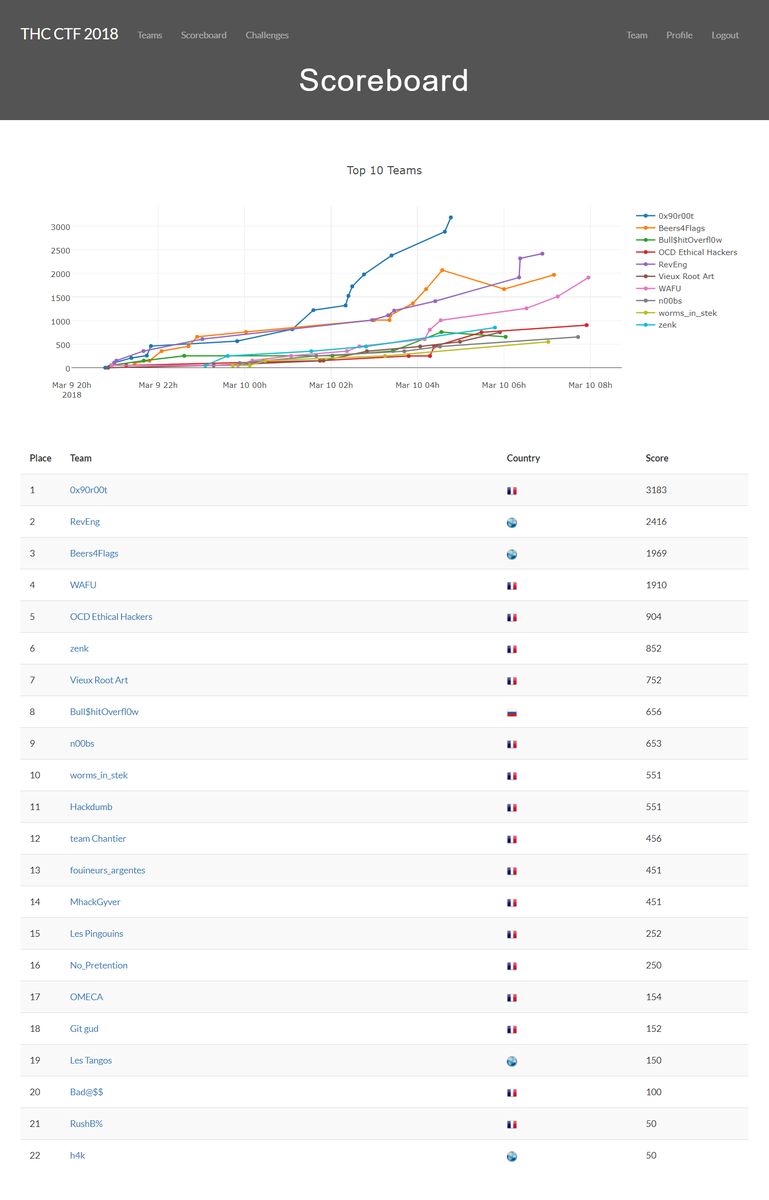Open fouineurs_argentes team link
Viewport: 769px width, 1200px height.
pos(108,870)
